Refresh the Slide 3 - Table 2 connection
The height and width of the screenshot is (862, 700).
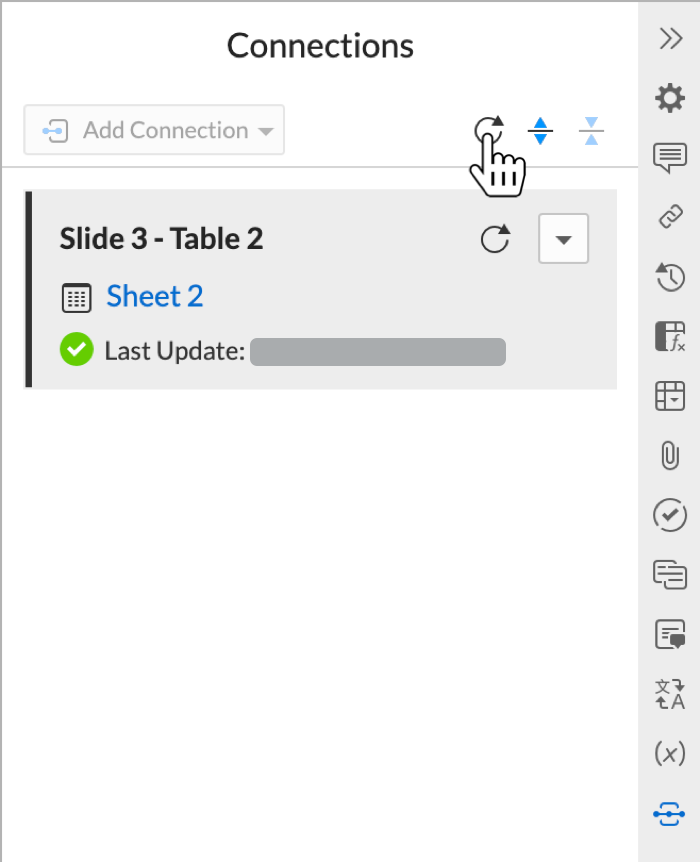click(495, 239)
